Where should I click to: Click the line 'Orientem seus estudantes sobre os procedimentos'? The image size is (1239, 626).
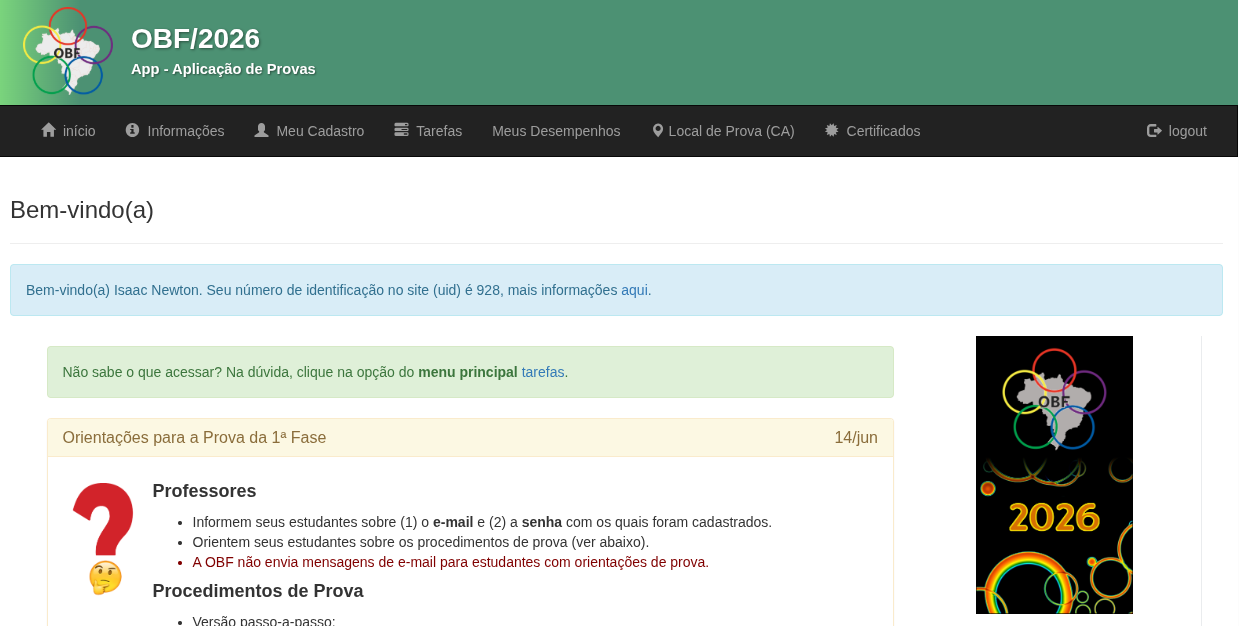point(421,542)
